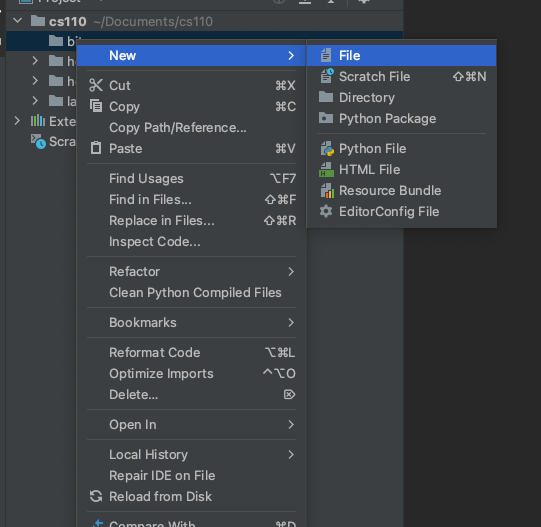Choose Repair IDE on File
The image size is (541, 527).
[191, 476]
